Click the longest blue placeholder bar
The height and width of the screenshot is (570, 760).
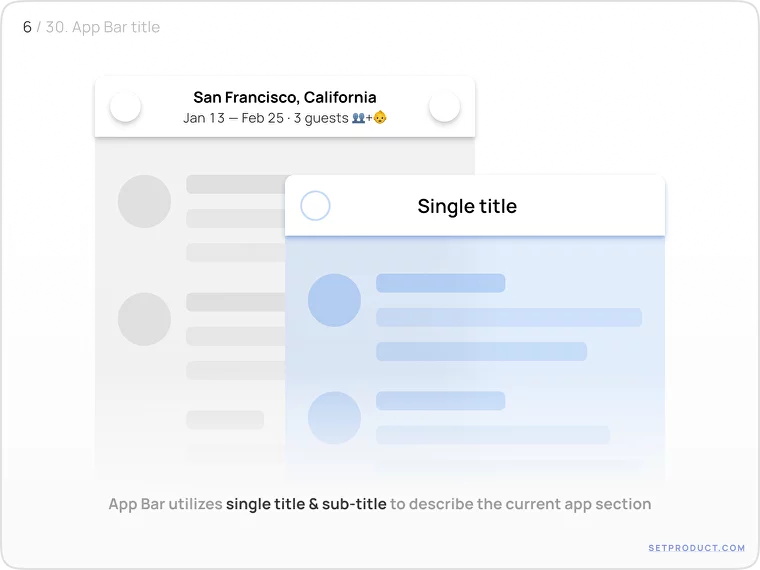click(x=508, y=317)
